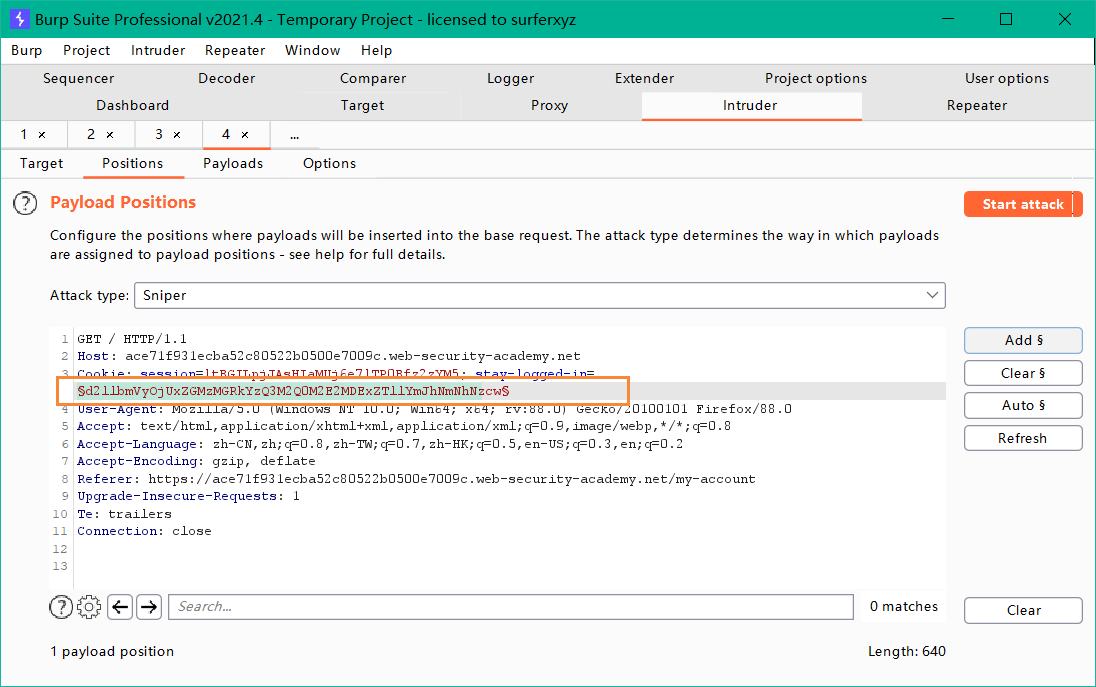Switch to Project options tab
The height and width of the screenshot is (687, 1096).
pos(816,78)
